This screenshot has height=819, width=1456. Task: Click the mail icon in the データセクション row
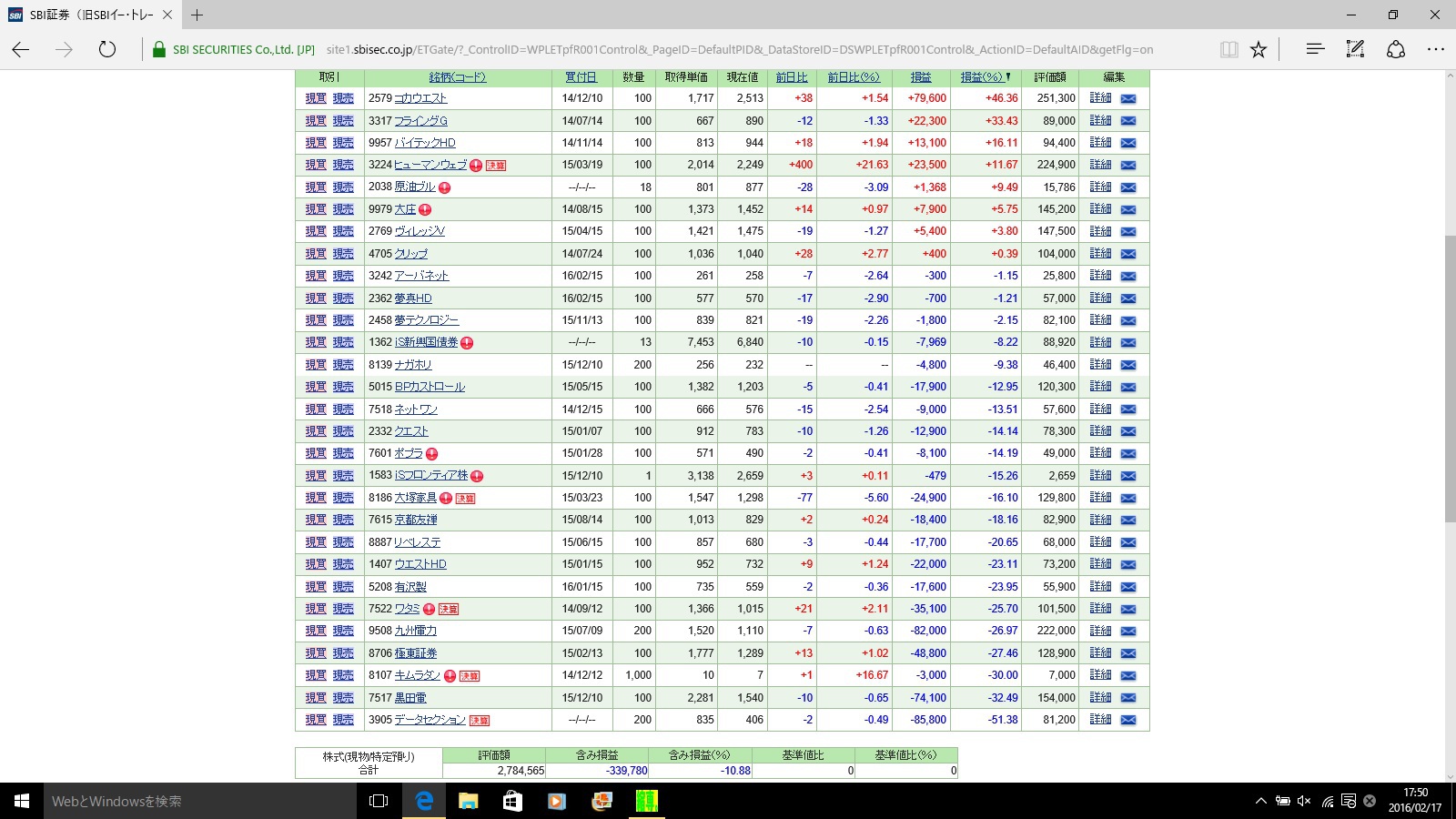pos(1128,720)
